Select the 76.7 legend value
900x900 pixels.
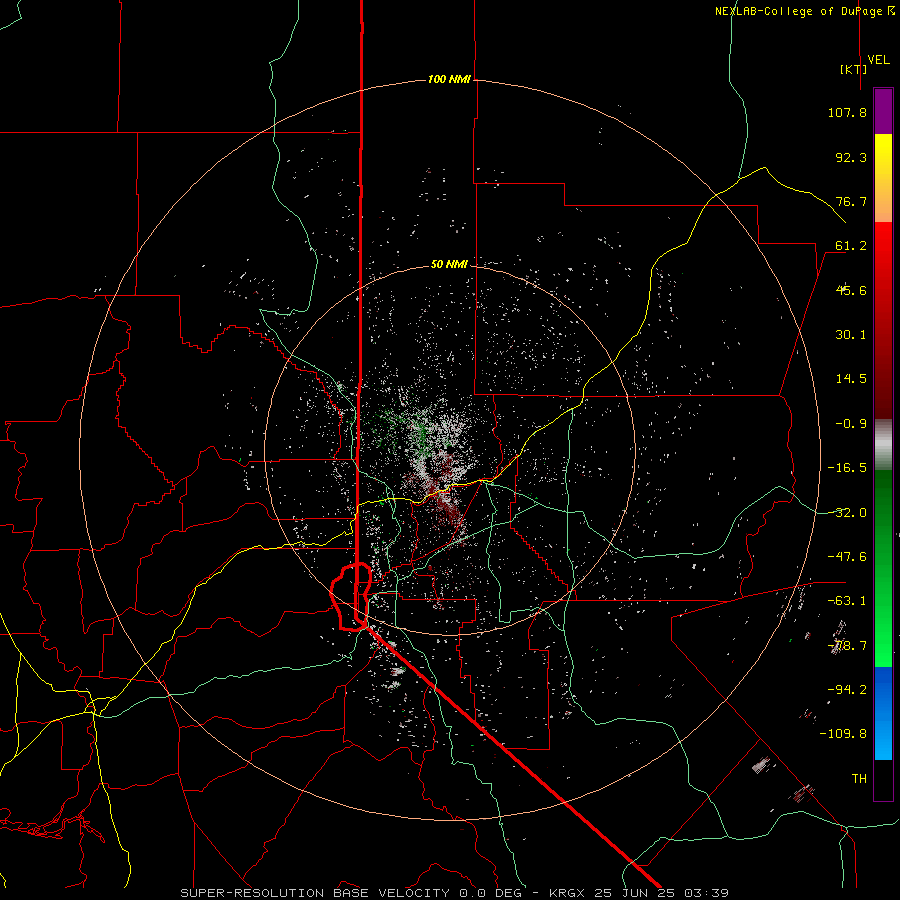851,201
